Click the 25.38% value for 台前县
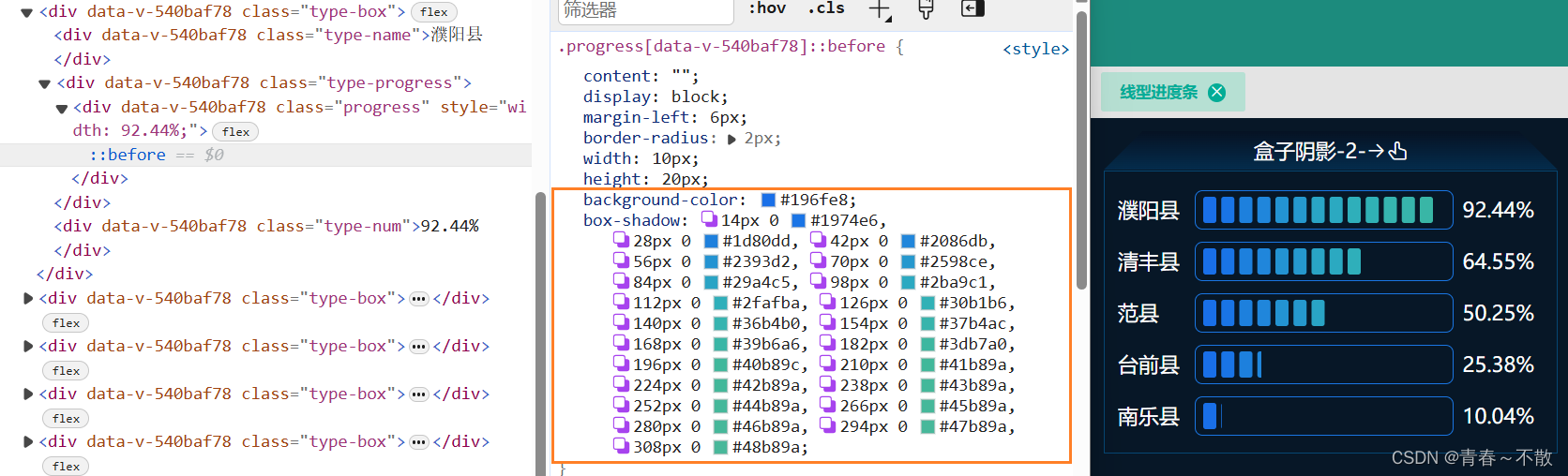The image size is (1568, 476). pos(1498,364)
